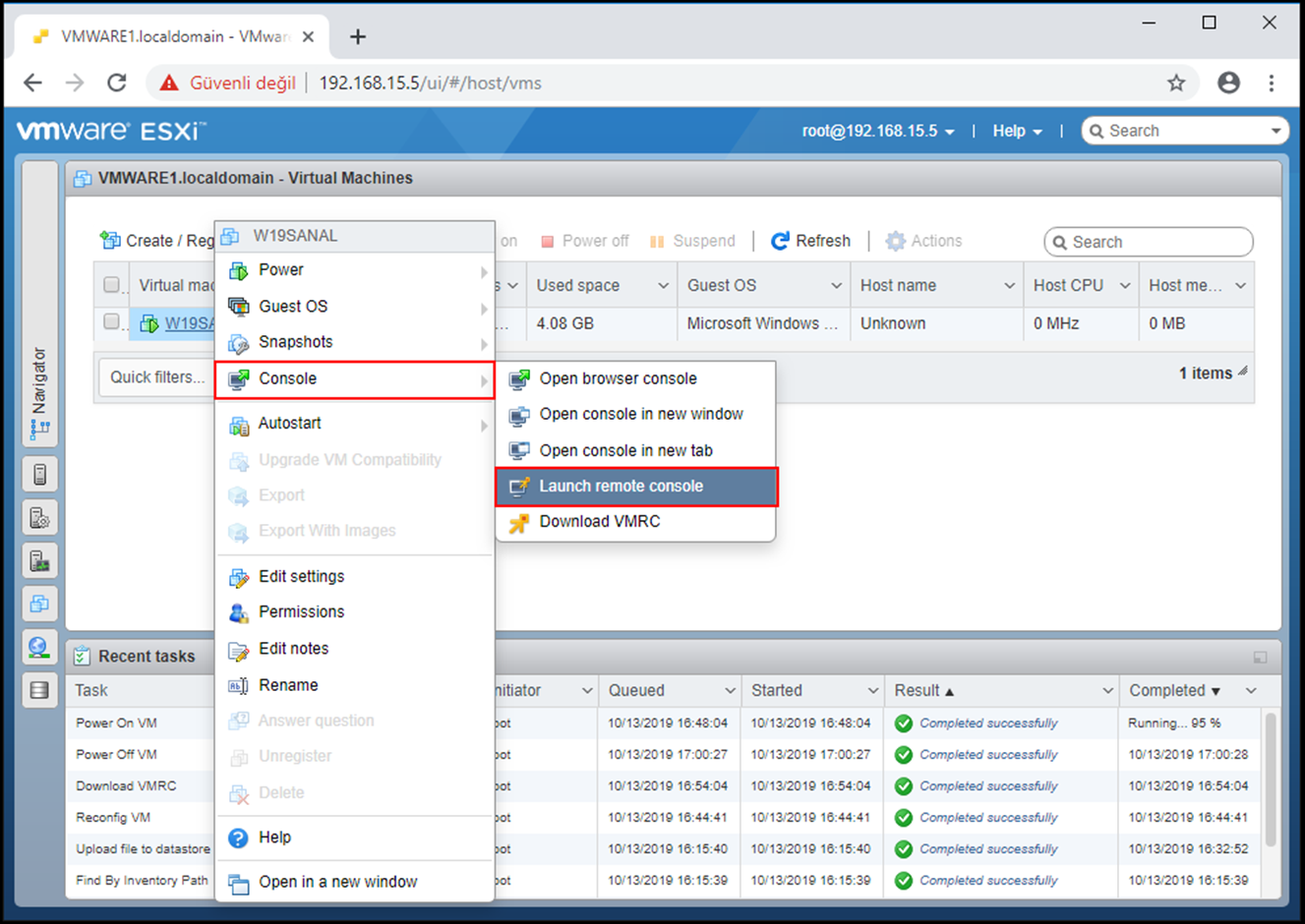Click the Actions gear icon
The height and width of the screenshot is (924, 1305).
[x=895, y=241]
